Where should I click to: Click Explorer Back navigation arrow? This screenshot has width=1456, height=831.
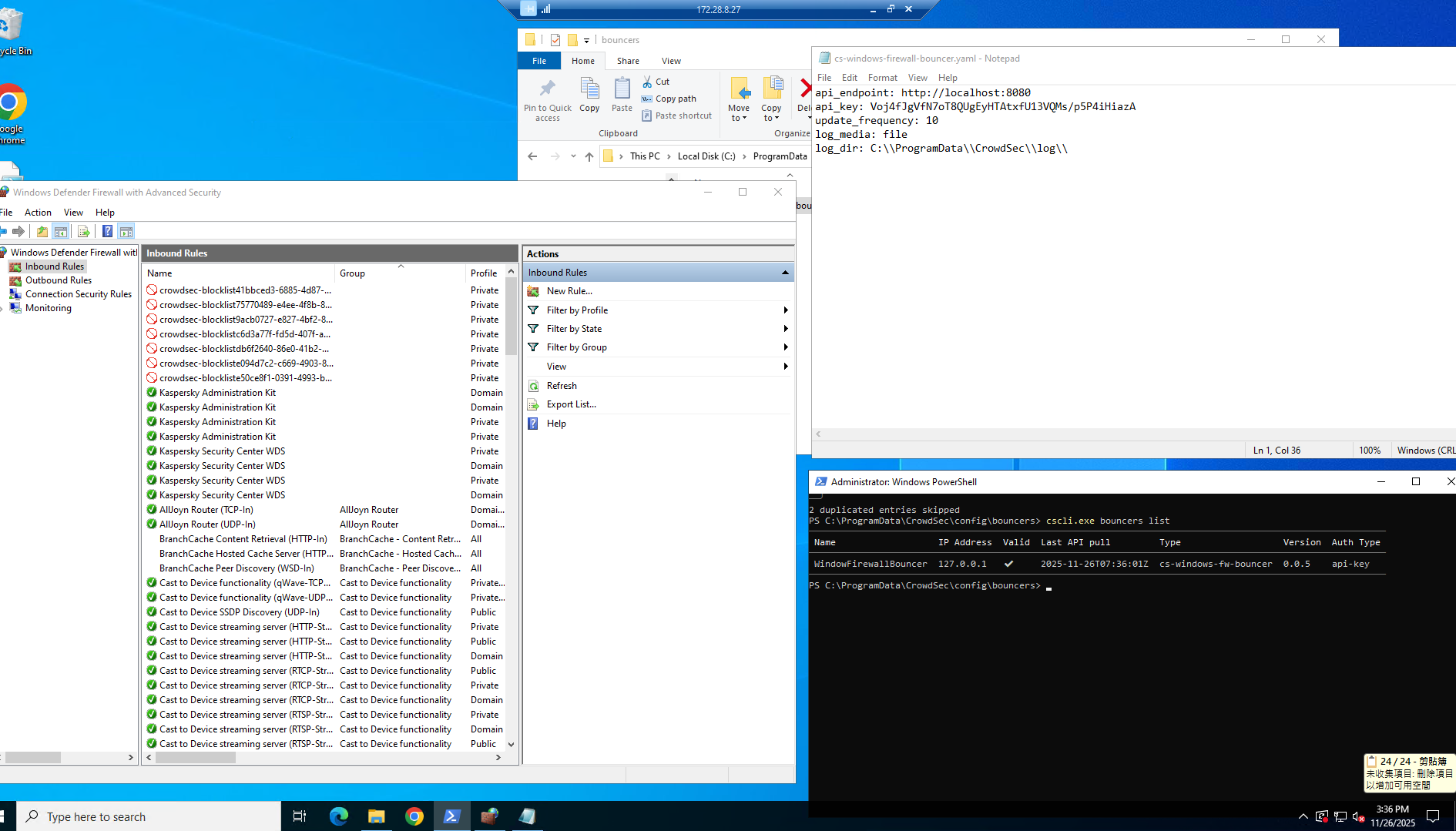pyautogui.click(x=532, y=156)
